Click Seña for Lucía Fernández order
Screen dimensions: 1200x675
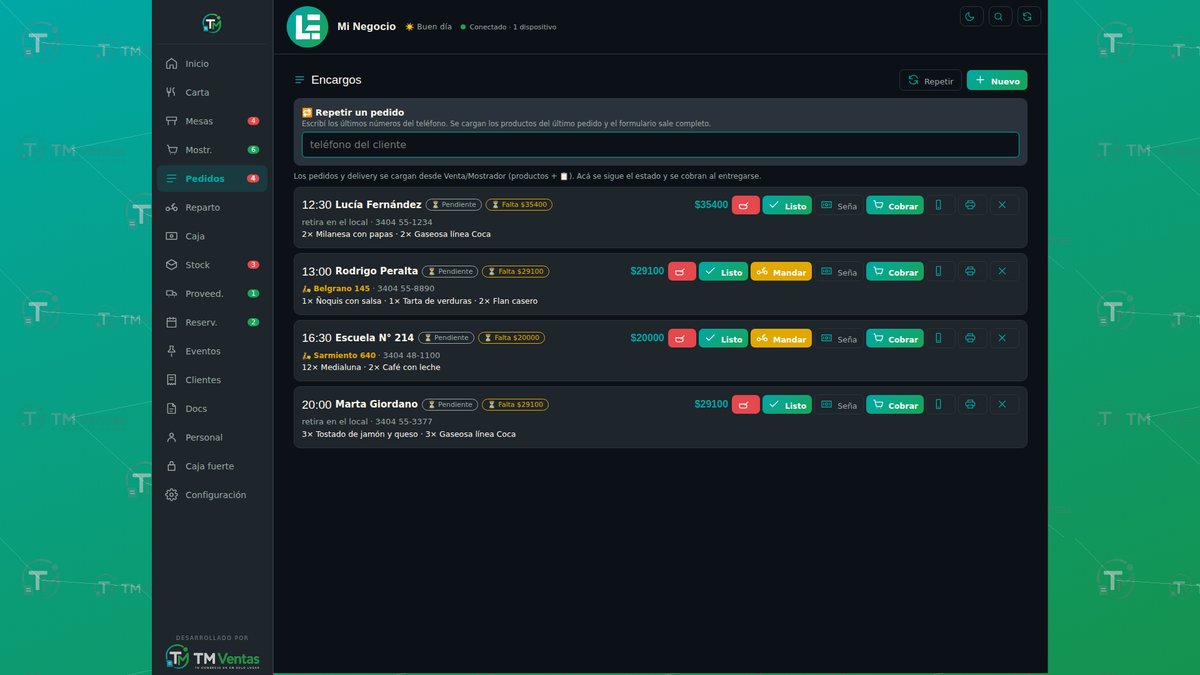tap(839, 205)
